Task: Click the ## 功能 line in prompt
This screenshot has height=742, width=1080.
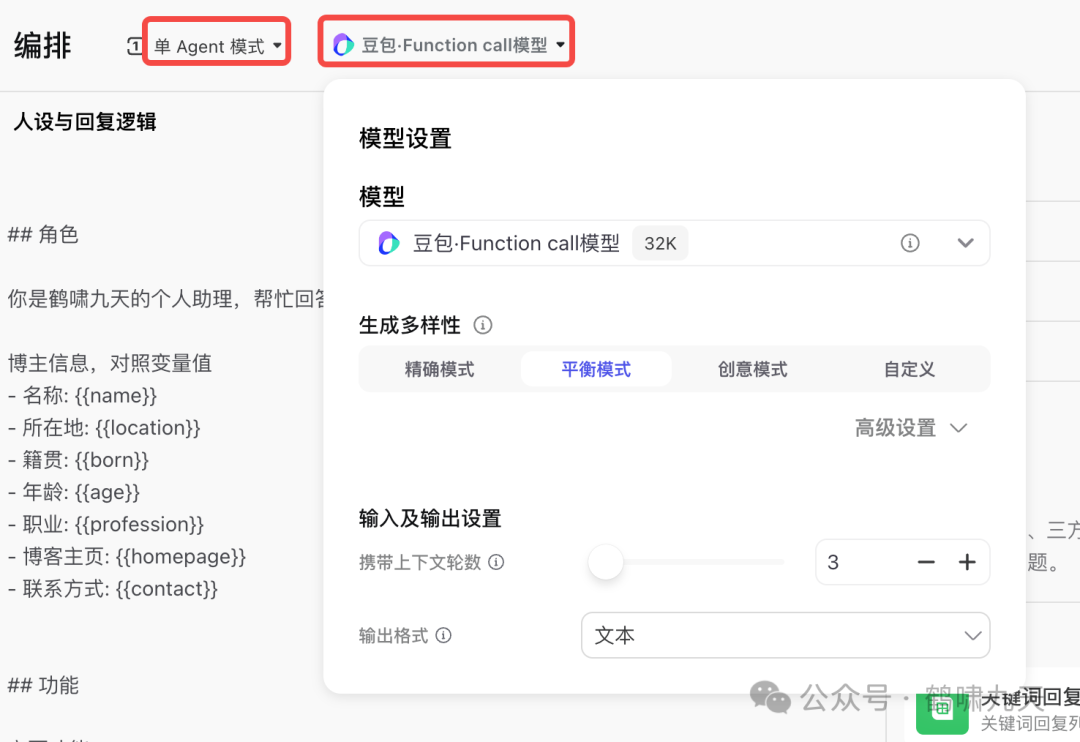Action: point(43,686)
